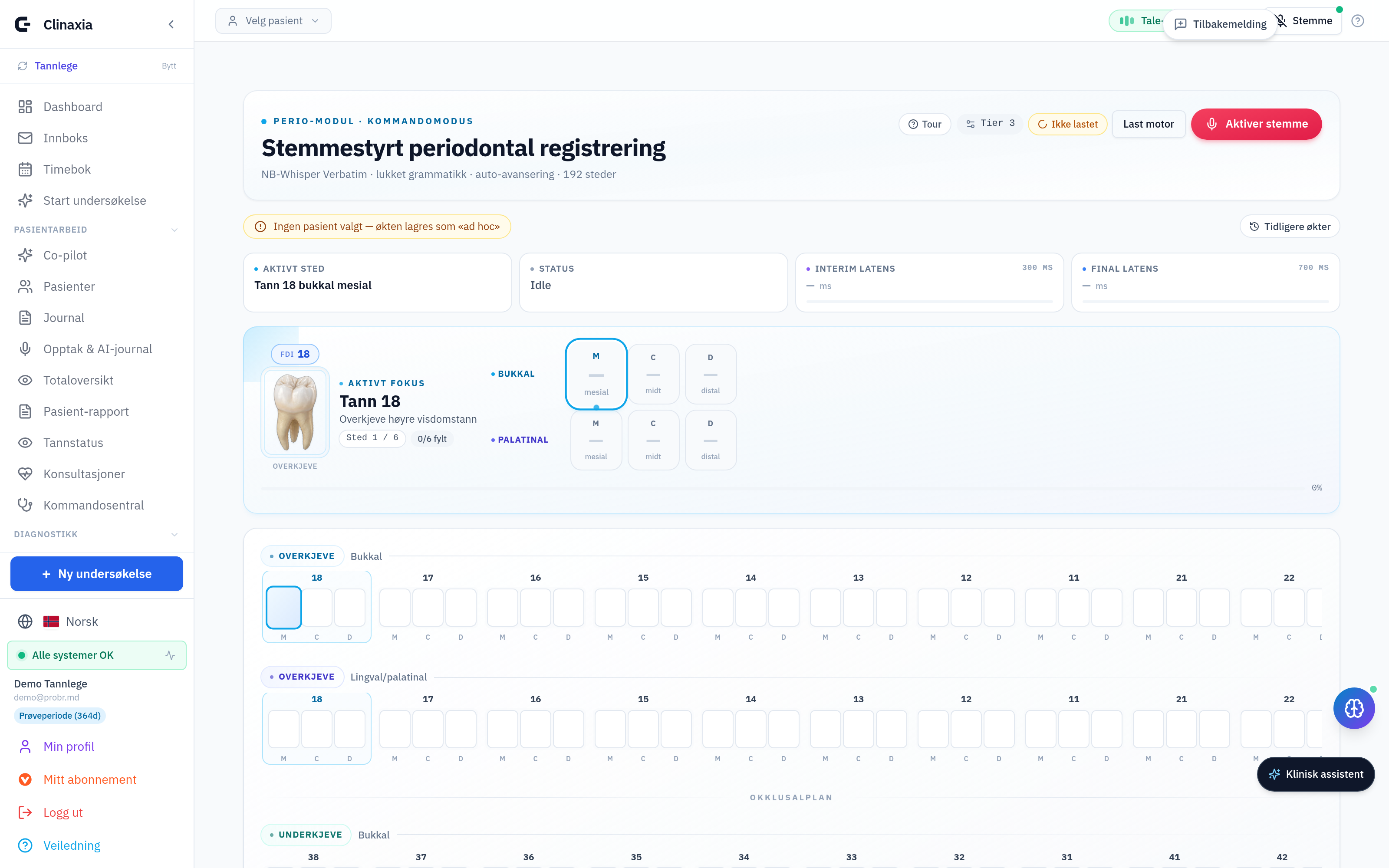Click the help question-mark icon top right
The image size is (1389, 868).
(x=1357, y=21)
